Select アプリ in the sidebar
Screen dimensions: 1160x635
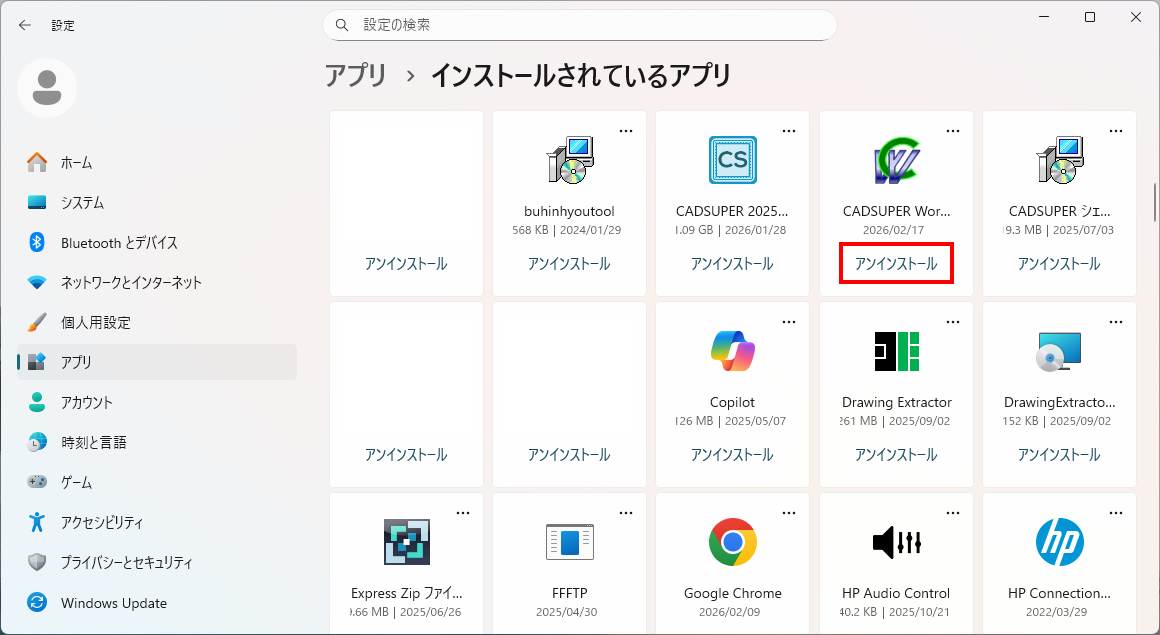coord(157,362)
